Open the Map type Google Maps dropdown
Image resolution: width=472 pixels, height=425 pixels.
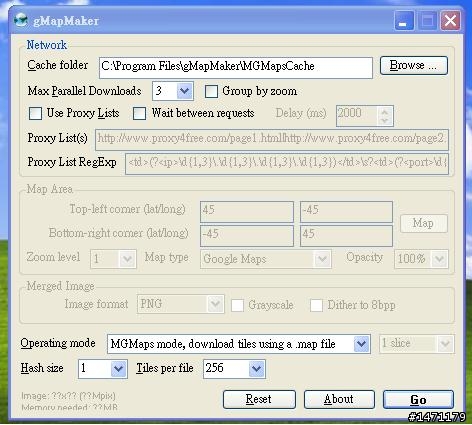coord(322,259)
